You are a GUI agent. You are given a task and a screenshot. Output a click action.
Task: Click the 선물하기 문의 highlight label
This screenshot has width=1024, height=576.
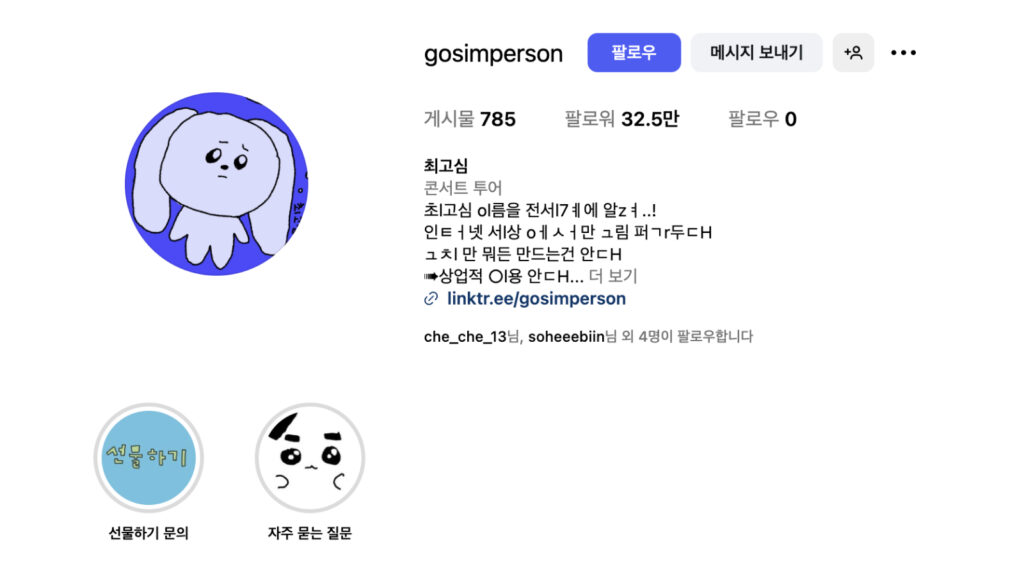click(149, 533)
